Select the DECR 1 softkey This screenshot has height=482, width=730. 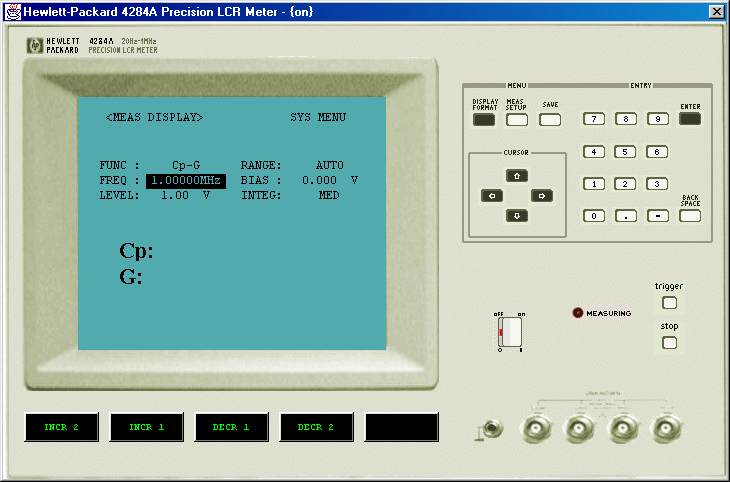231,427
